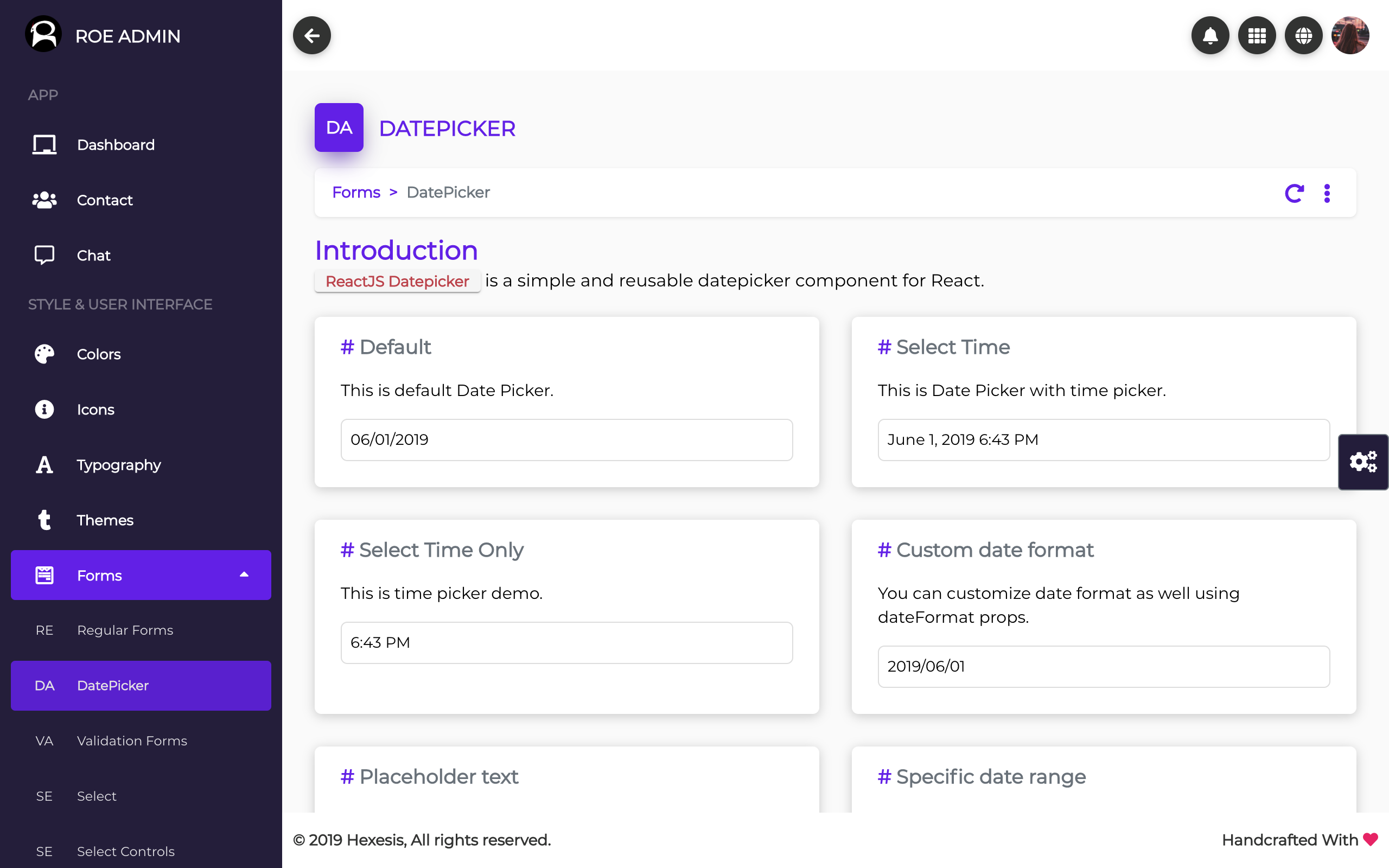Open the Dashboard sidebar item
This screenshot has width=1389, height=868.
tap(116, 145)
